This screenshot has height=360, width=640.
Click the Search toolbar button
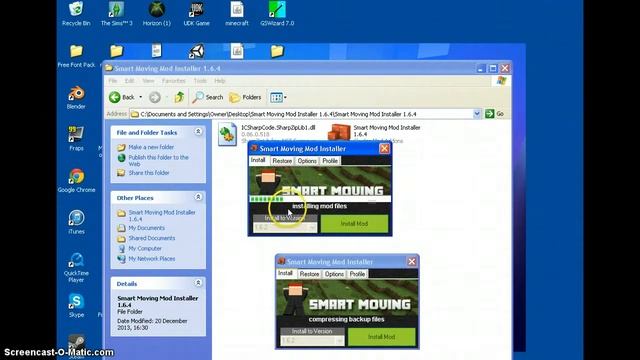208,97
